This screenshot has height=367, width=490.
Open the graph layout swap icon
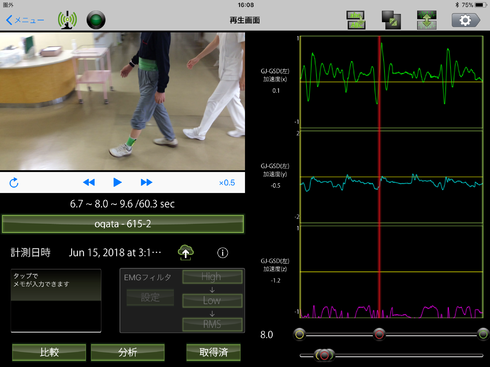356,20
